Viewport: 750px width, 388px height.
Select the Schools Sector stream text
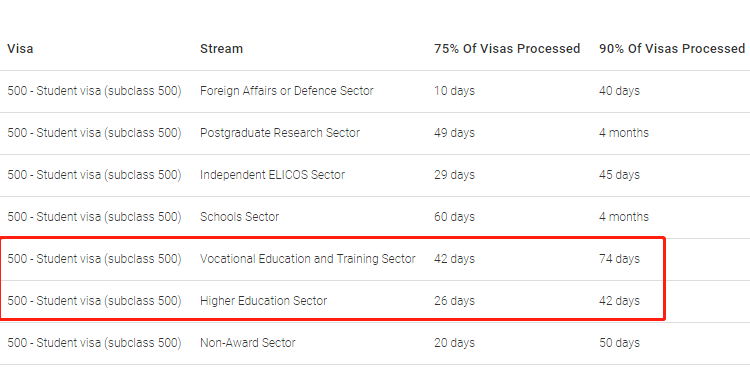click(239, 217)
